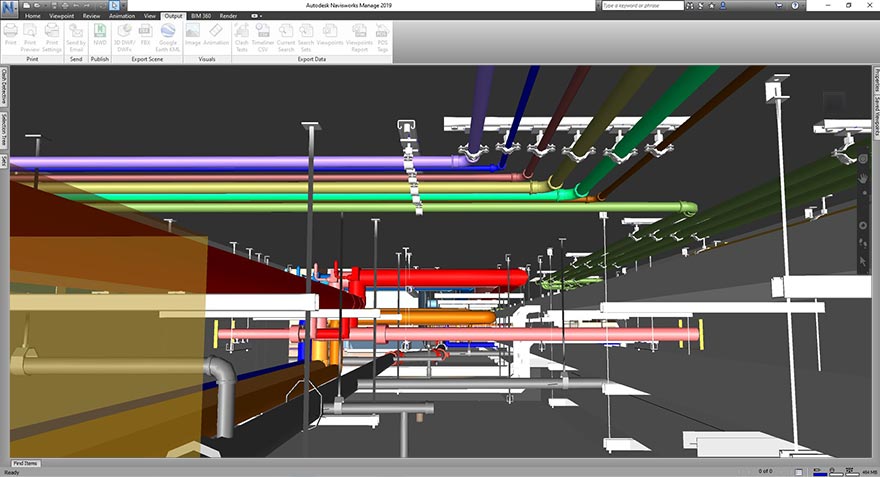
Task: Click the '0 of 0' sheet counter text
Action: [766, 471]
